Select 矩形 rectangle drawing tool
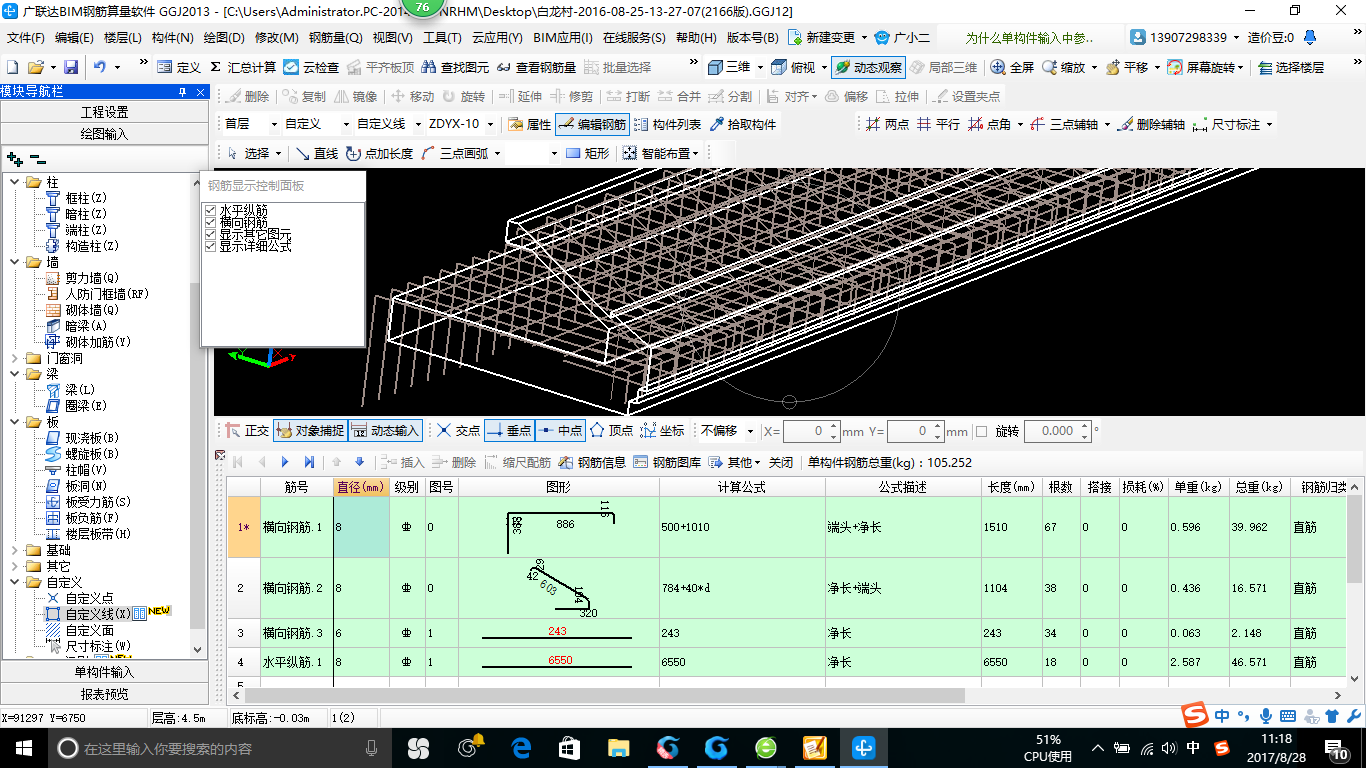Viewport: 1366px width, 768px height. [x=587, y=153]
